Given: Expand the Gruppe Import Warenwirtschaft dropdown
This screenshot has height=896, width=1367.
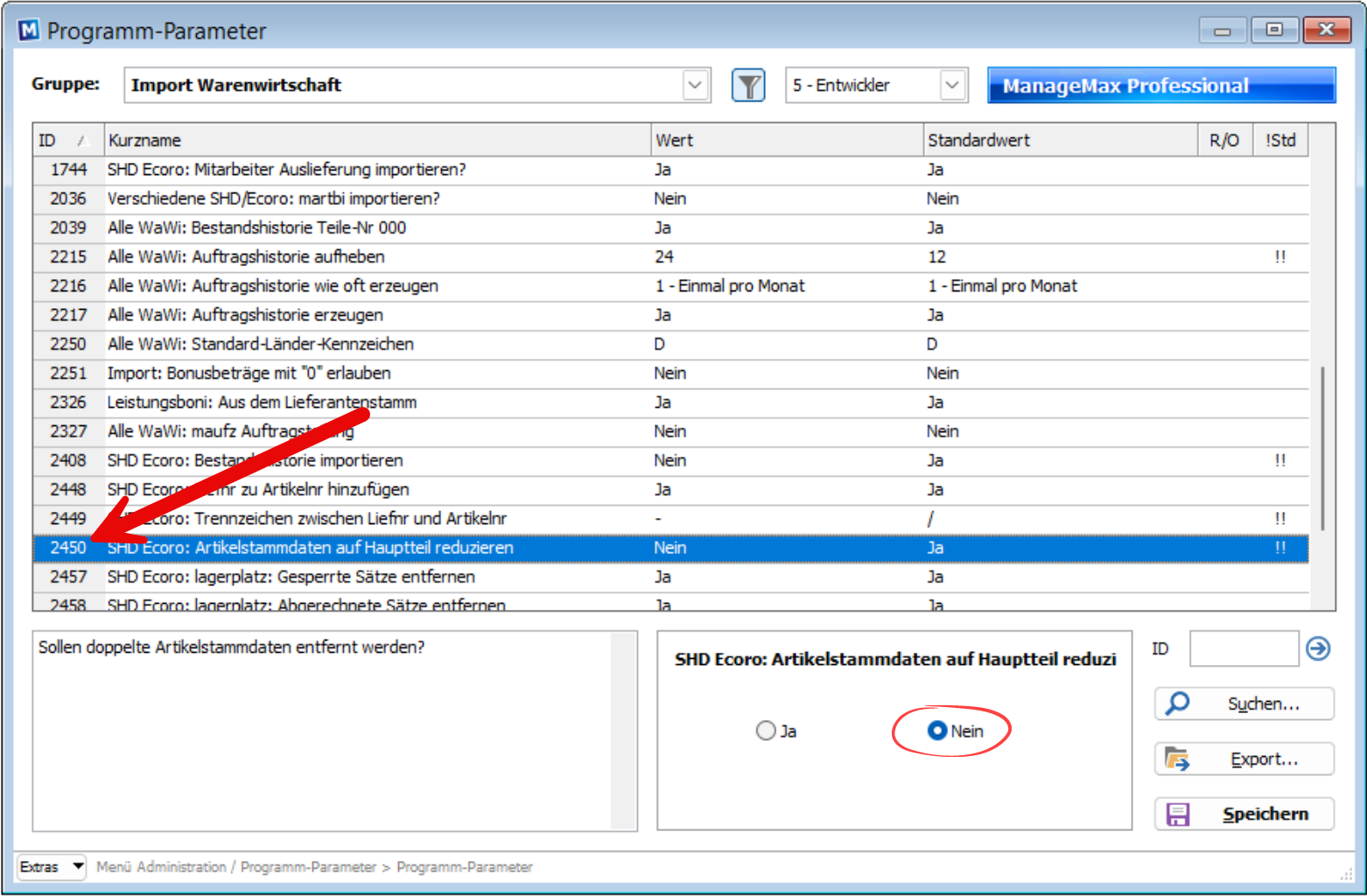Looking at the screenshot, I should (x=695, y=86).
